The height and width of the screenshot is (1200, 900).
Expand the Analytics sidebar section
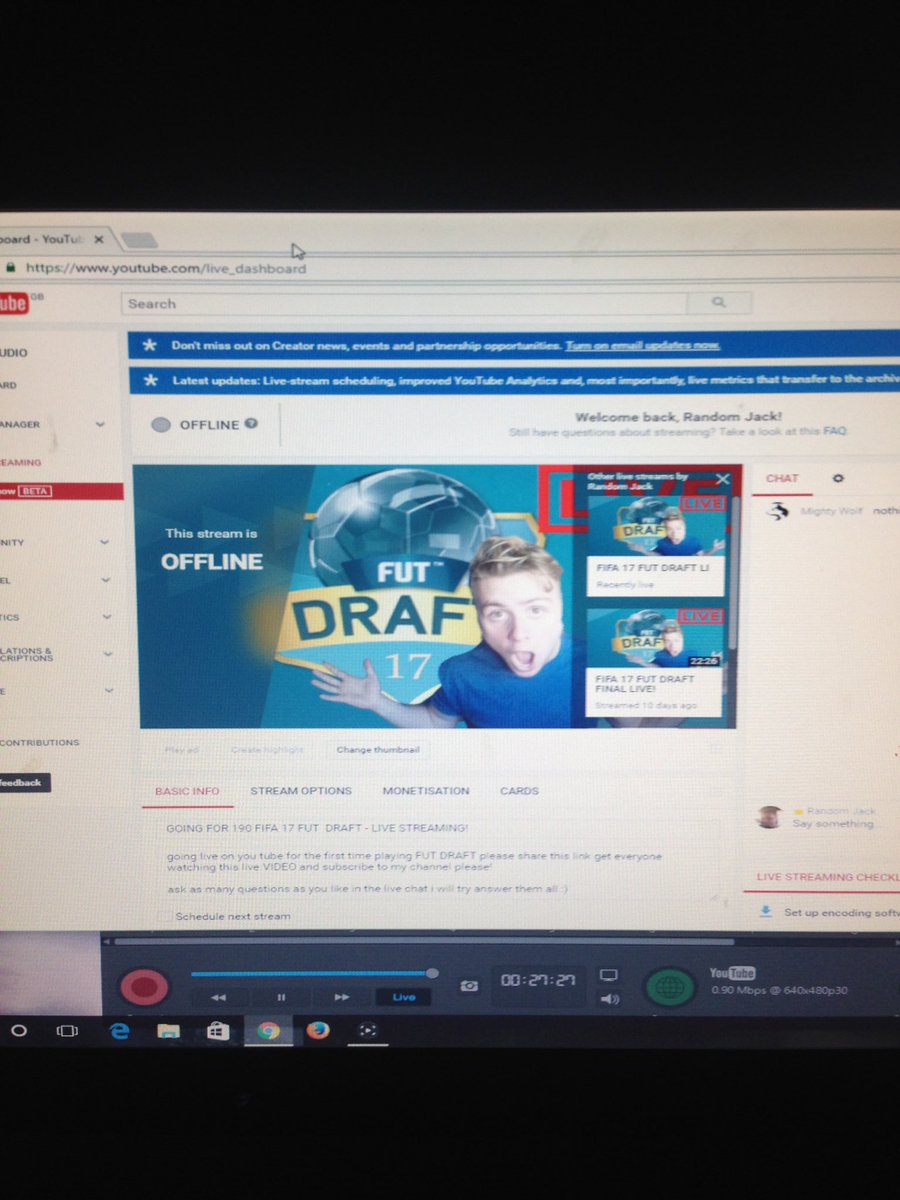(106, 617)
